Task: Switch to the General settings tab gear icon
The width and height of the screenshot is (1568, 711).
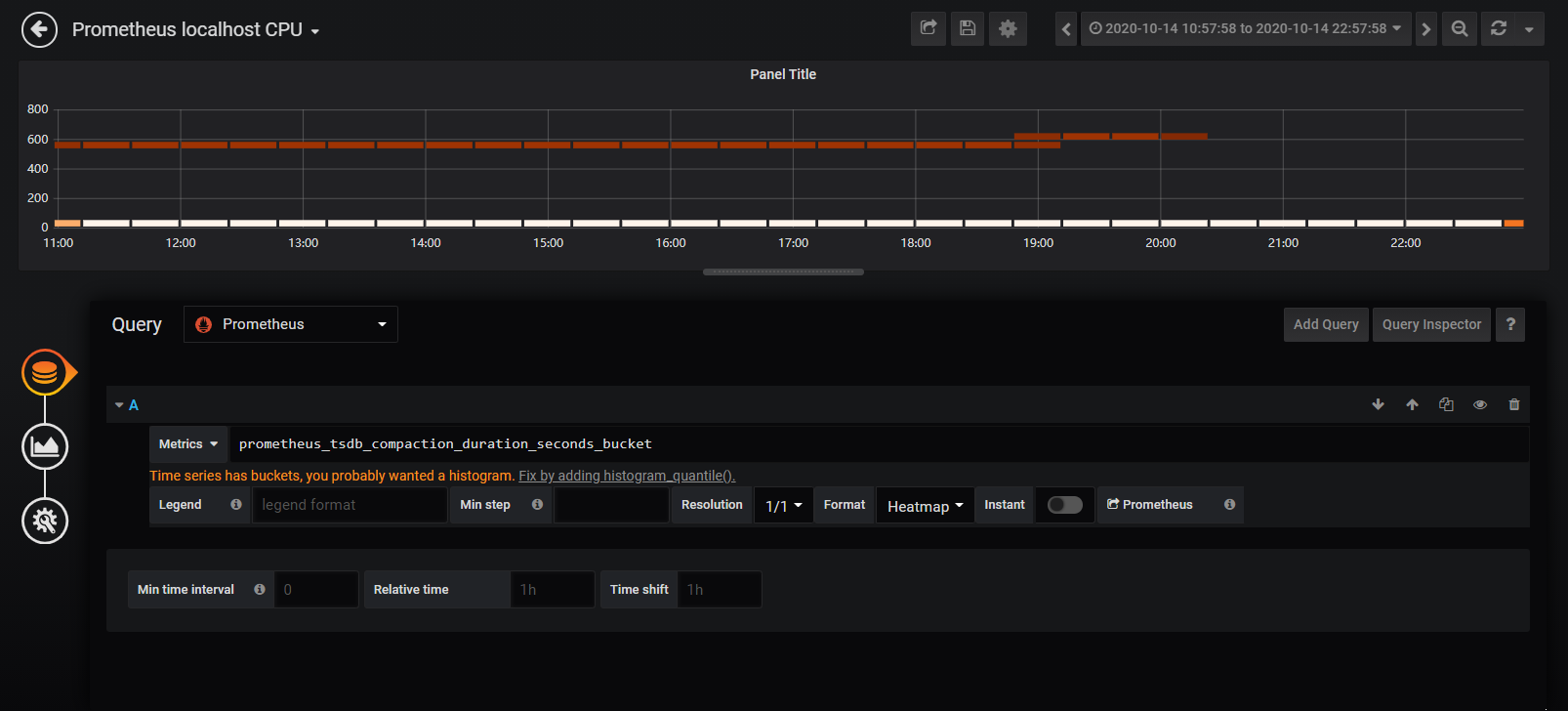Action: click(x=45, y=521)
